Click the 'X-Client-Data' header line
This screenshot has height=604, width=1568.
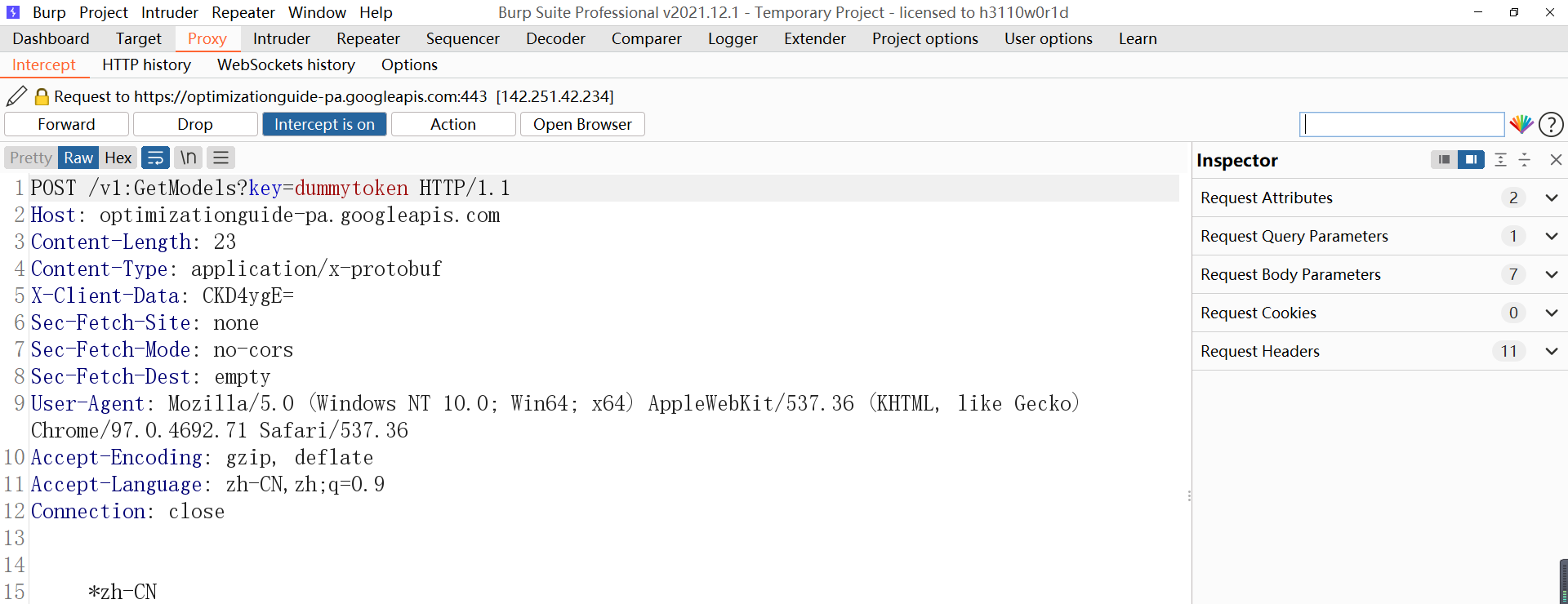(x=163, y=295)
